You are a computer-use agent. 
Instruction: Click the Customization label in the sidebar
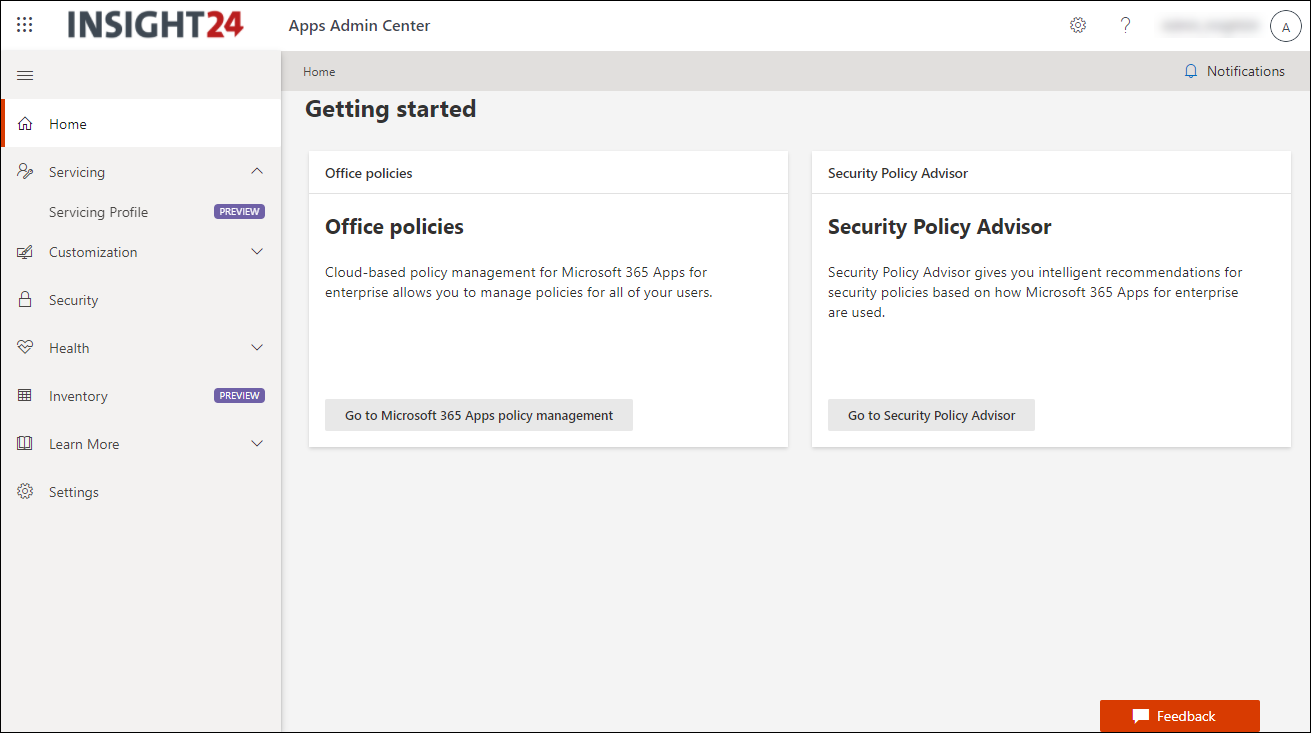coord(93,252)
